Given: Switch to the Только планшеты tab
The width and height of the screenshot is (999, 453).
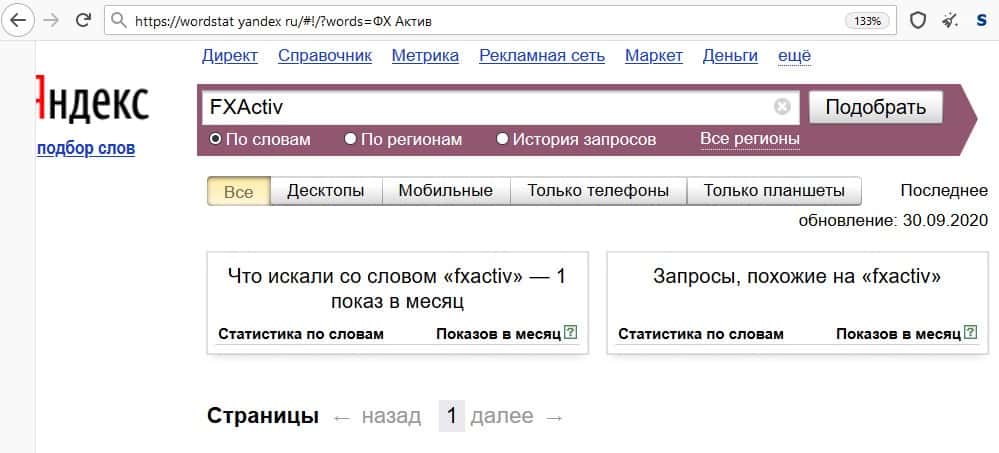Looking at the screenshot, I should 774,191.
